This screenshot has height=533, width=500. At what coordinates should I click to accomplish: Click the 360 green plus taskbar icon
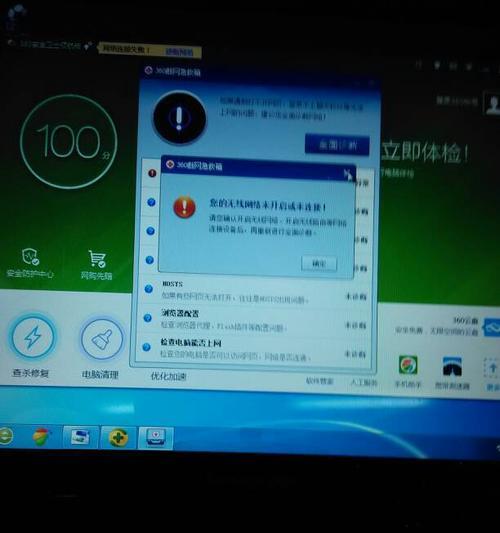118,437
